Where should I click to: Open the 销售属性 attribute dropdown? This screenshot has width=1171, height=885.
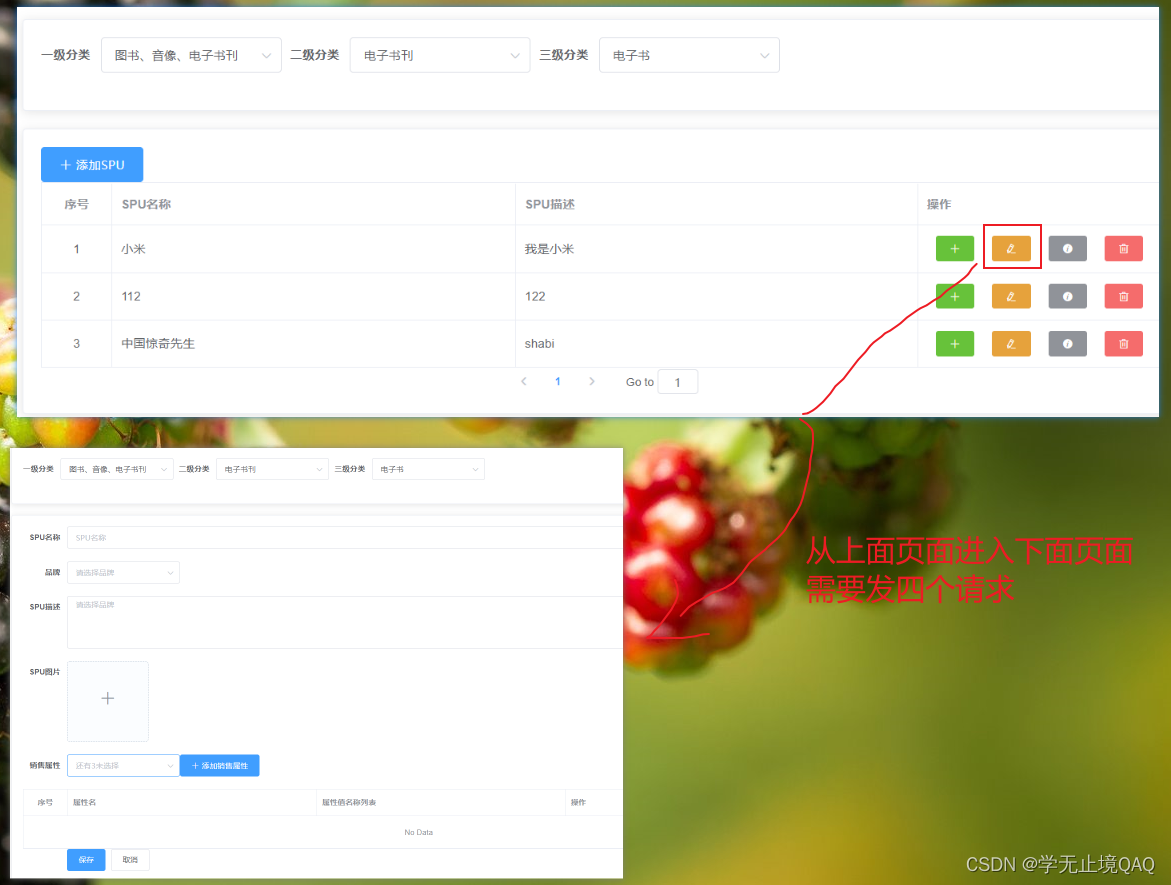tap(122, 765)
